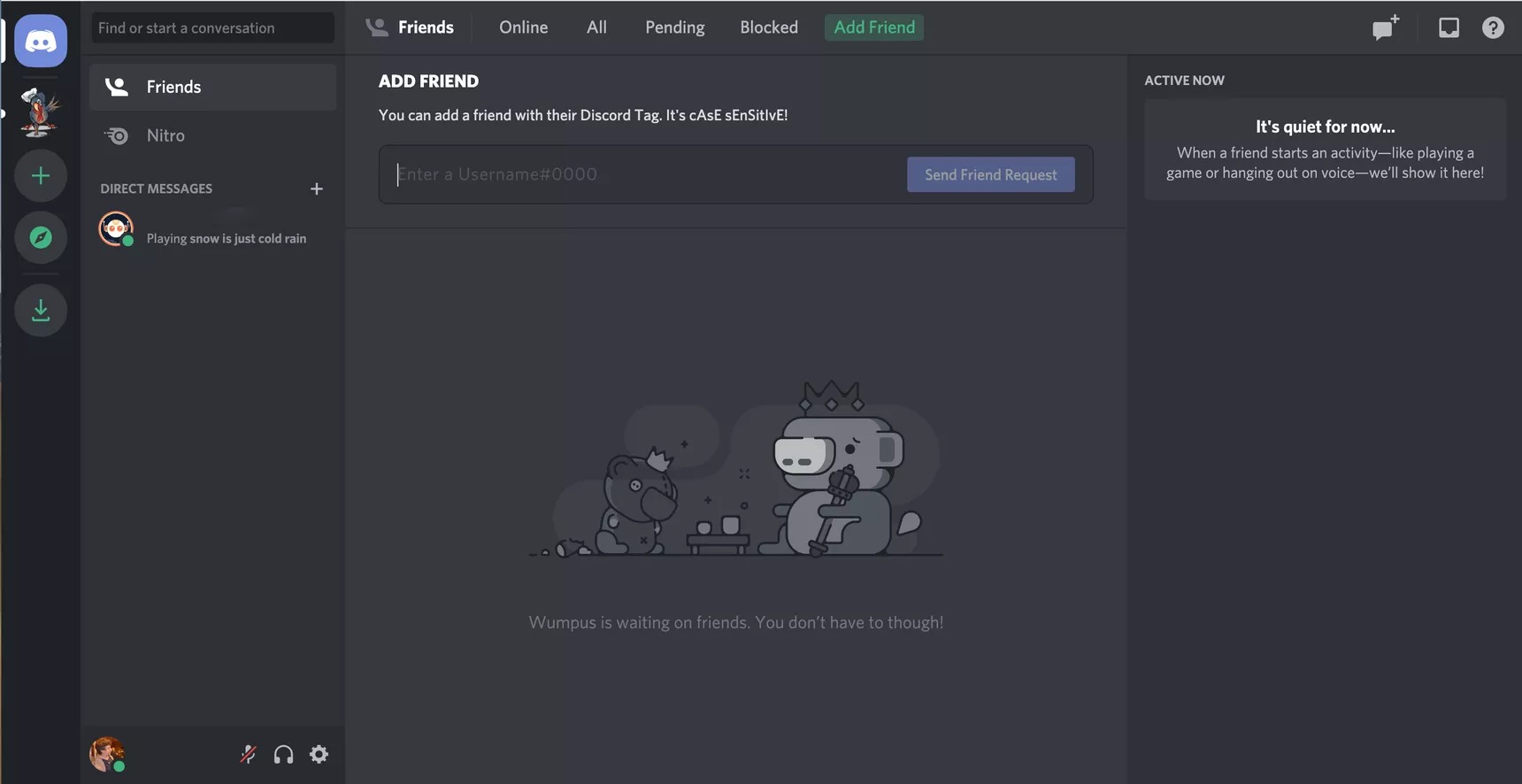Open the Nitro page in sidebar
The height and width of the screenshot is (784, 1522).
tap(165, 135)
